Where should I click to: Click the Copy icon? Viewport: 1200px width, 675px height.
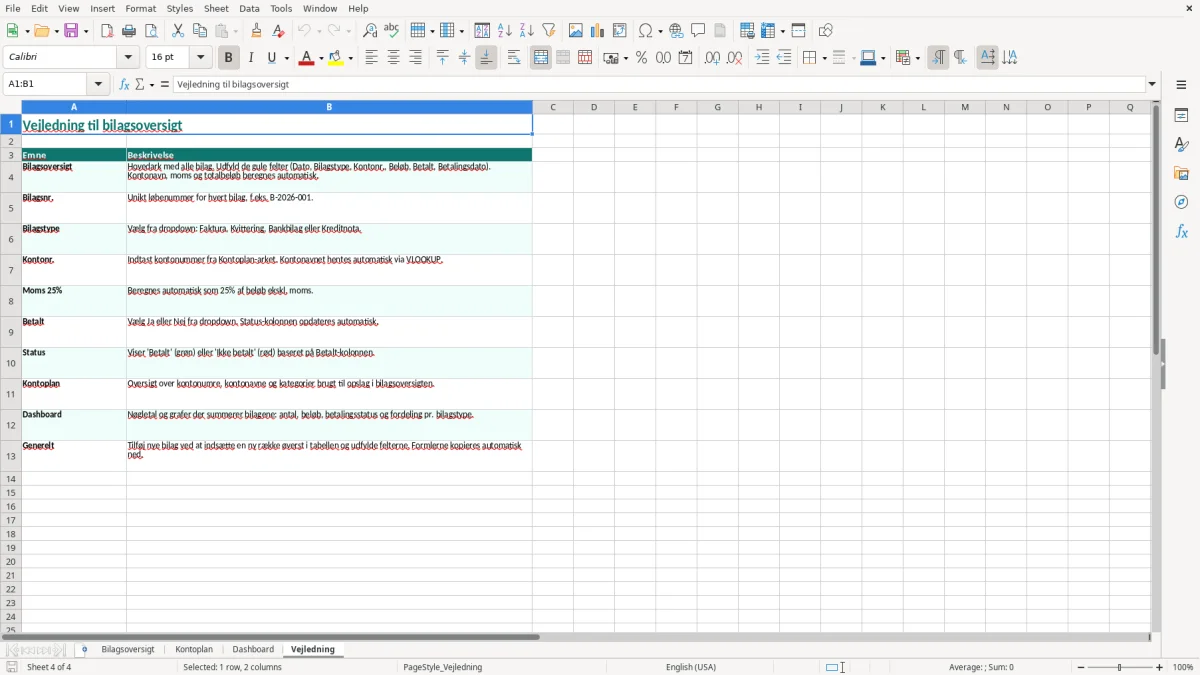click(x=200, y=31)
